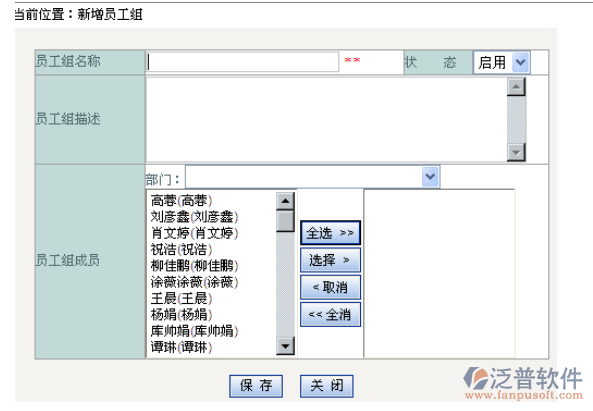The image size is (593, 411).
Task: Select 王晨 in the member list
Action: pyautogui.click(x=181, y=298)
